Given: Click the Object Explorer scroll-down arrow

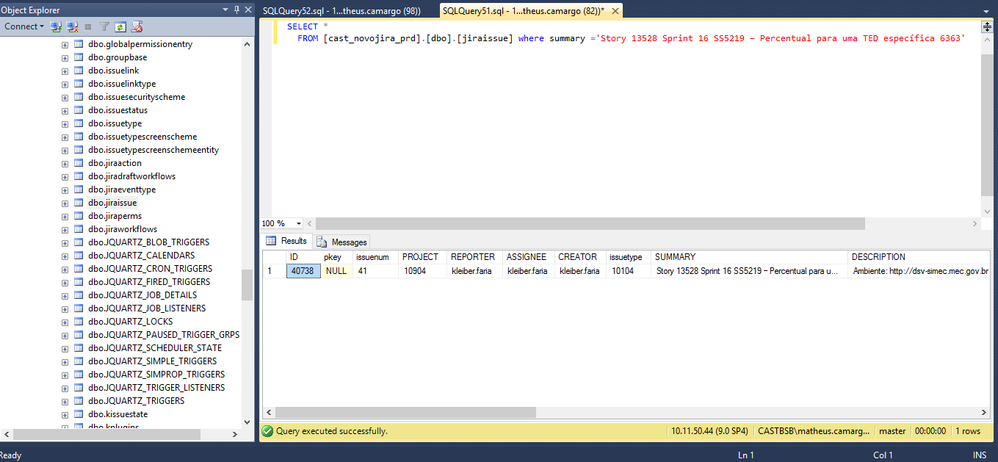Looking at the screenshot, I should point(247,421).
